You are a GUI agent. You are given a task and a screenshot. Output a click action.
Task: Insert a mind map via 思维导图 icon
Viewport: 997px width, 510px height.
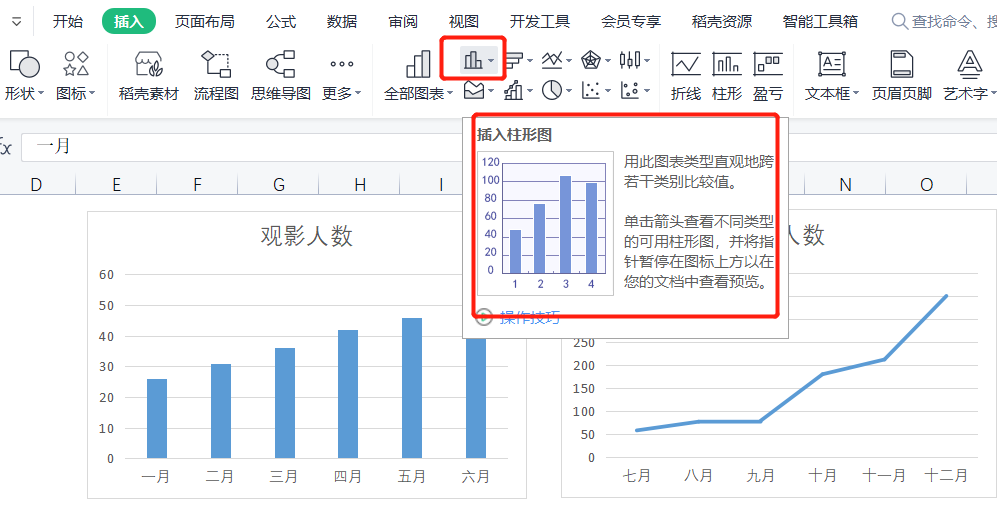pyautogui.click(x=280, y=64)
